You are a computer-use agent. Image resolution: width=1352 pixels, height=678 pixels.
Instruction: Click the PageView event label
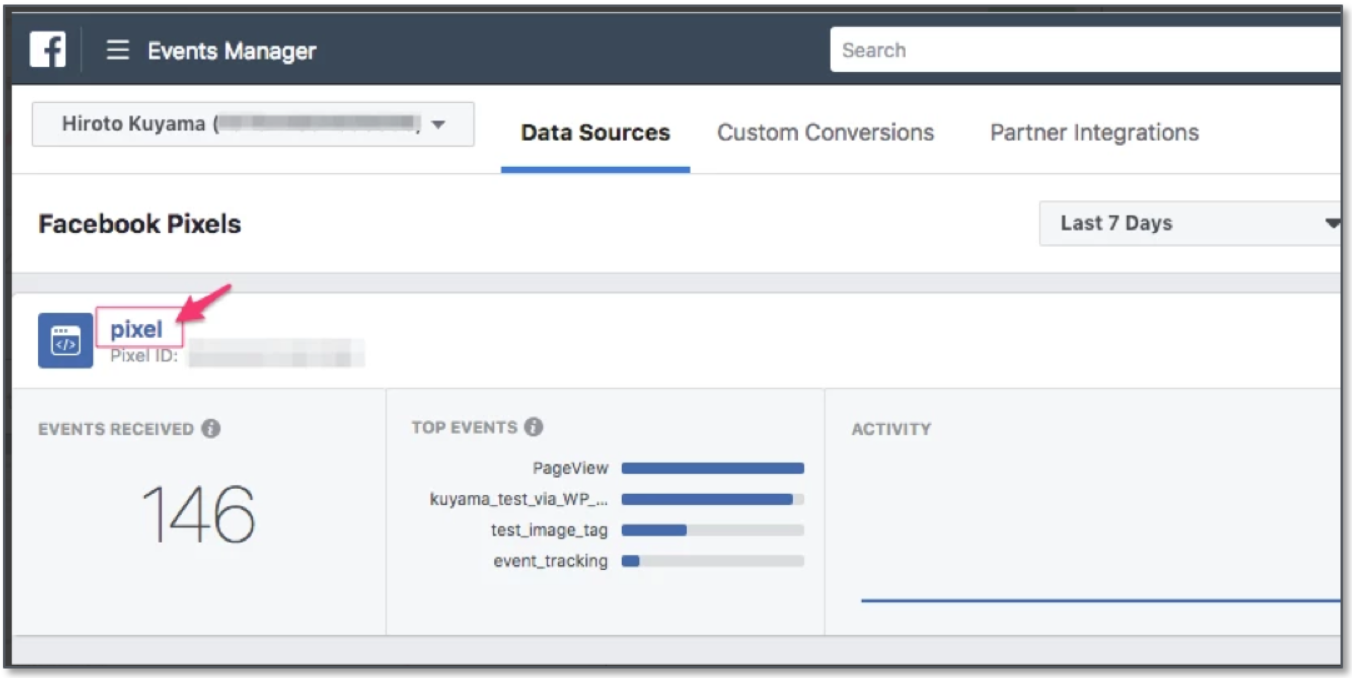tap(570, 468)
